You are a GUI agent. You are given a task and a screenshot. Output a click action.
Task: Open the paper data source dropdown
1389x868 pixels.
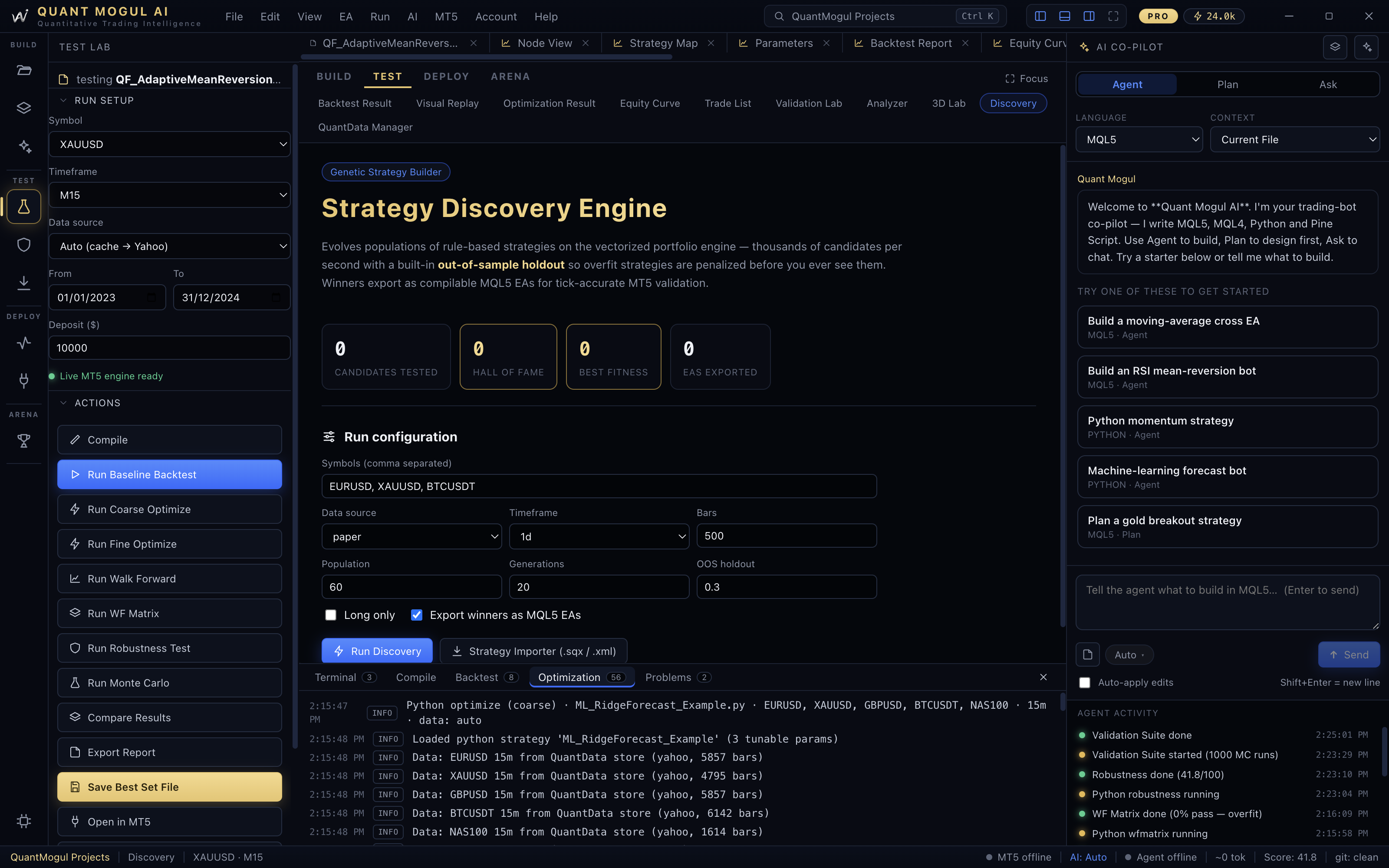(x=411, y=536)
